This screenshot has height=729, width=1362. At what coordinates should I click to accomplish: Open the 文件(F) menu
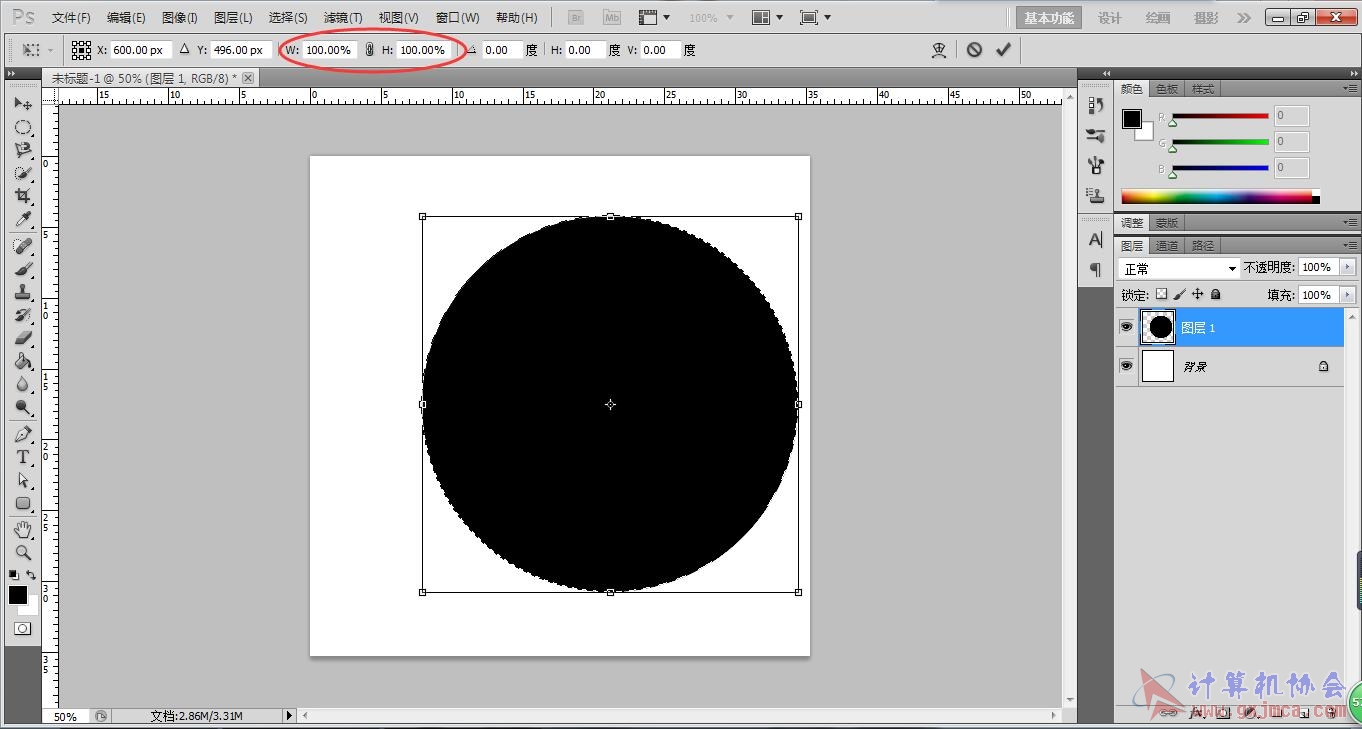(71, 18)
